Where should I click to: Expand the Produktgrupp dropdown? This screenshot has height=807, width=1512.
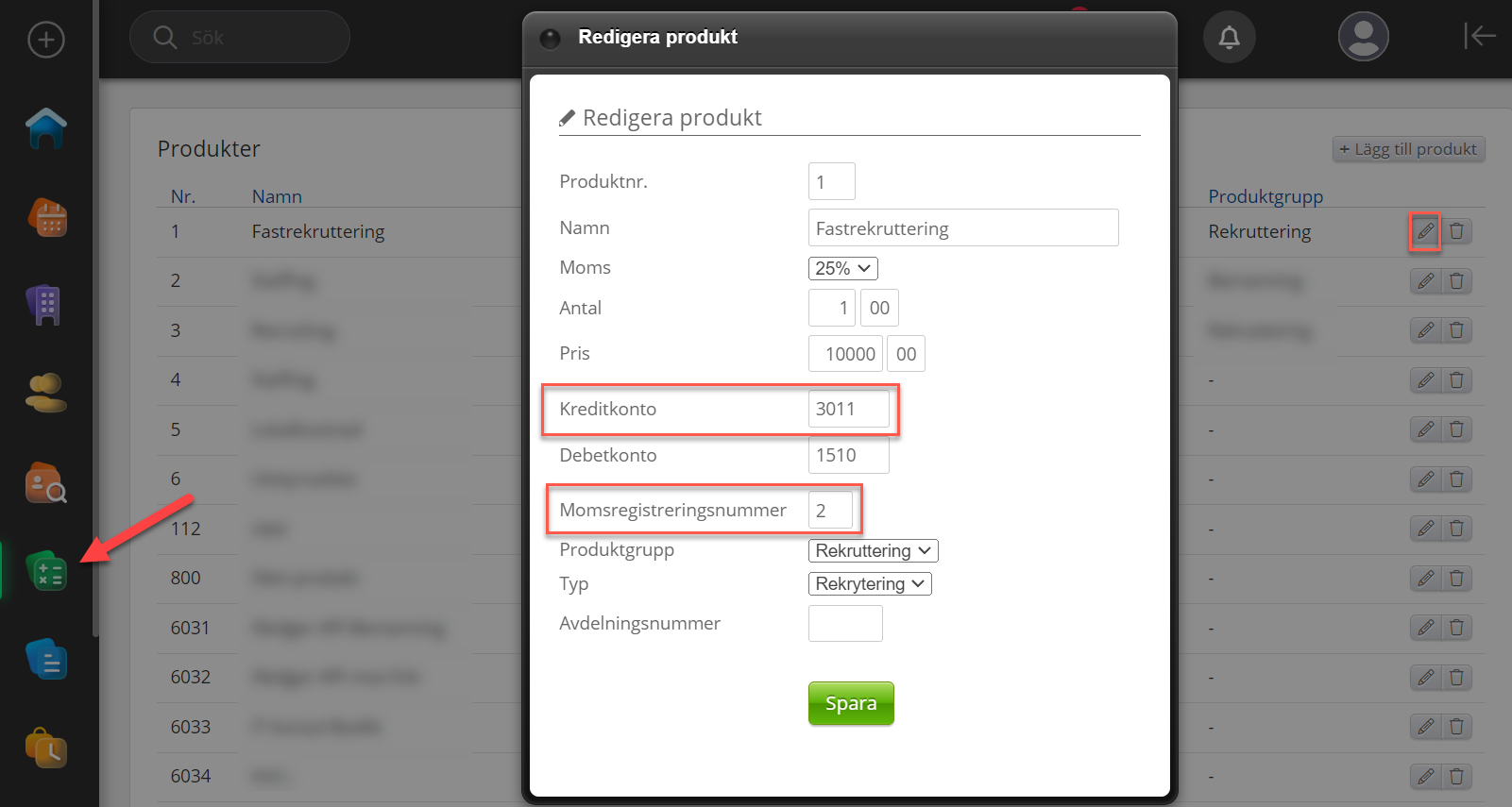pos(873,550)
